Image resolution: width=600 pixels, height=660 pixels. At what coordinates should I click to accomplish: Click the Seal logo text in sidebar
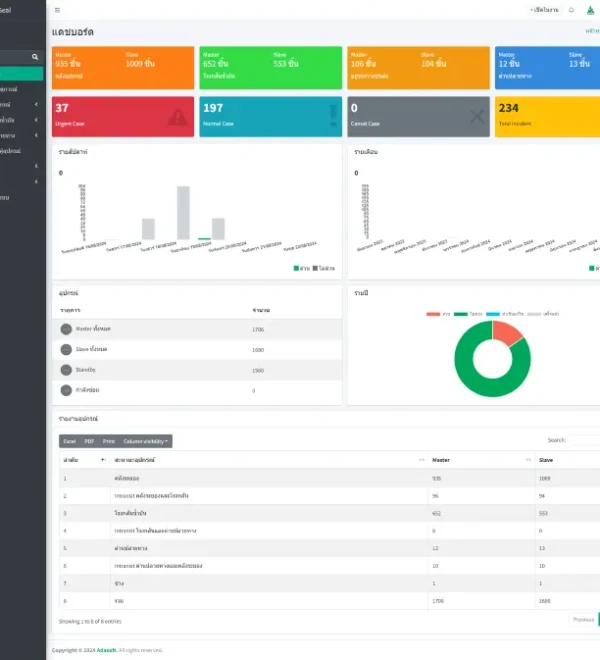(5, 10)
